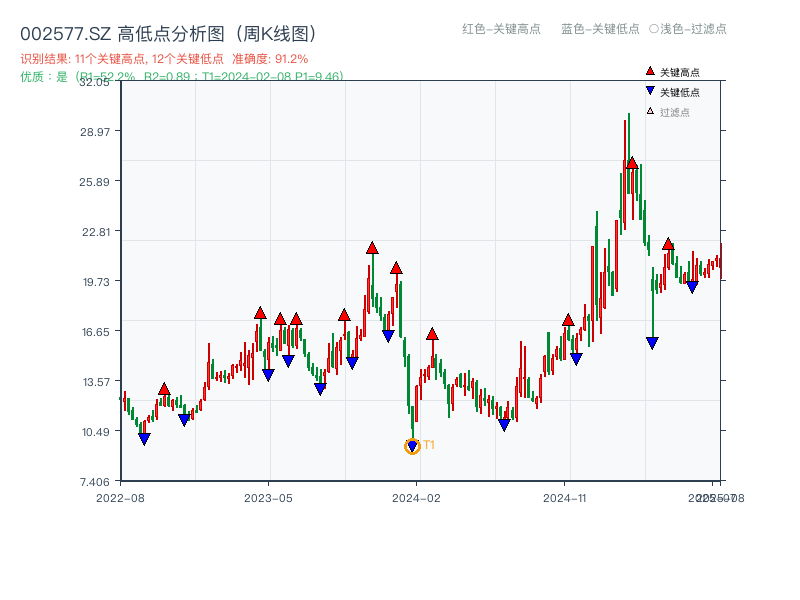This screenshot has height=600, width=800.
Task: Click the left of the twin red markers after 2023-05
Action: pyautogui.click(x=280, y=319)
